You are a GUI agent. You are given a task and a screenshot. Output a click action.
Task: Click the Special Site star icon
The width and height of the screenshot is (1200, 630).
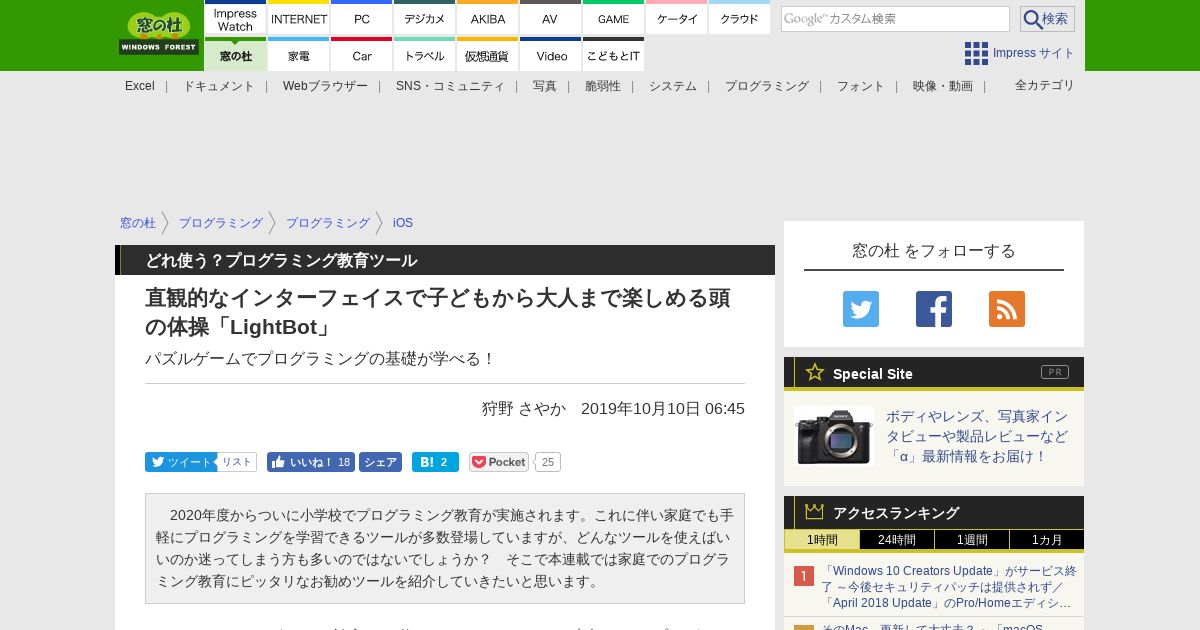tap(815, 373)
